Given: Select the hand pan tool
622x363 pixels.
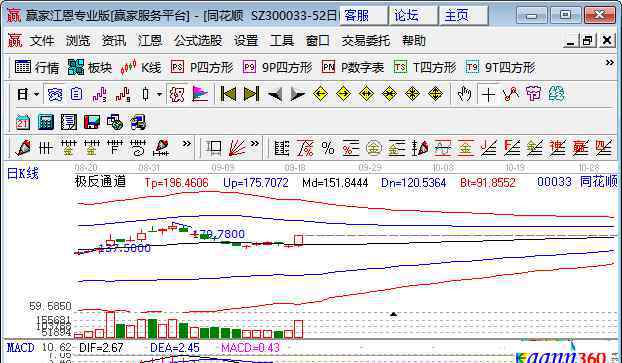Looking at the screenshot, I should pos(464,94).
